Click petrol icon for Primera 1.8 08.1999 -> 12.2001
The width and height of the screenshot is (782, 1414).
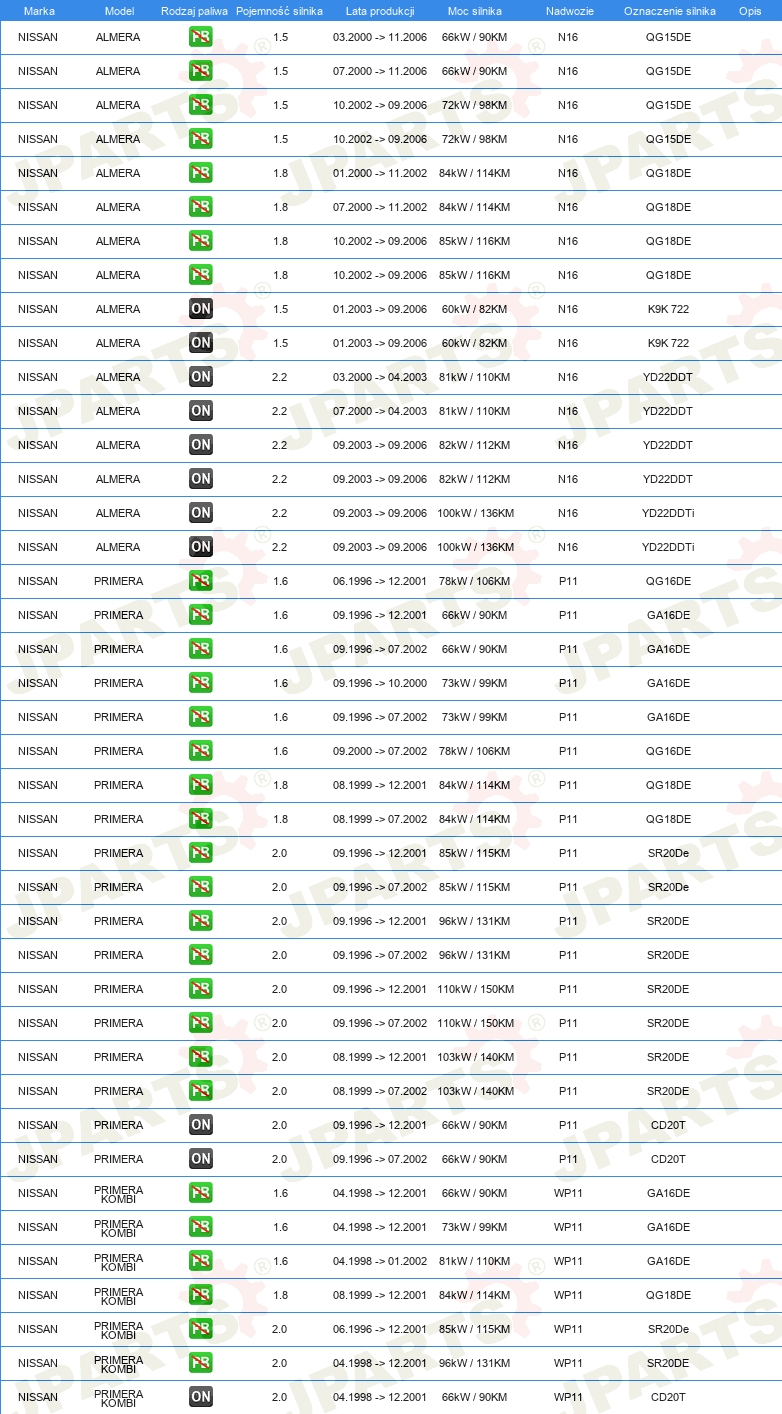click(201, 785)
